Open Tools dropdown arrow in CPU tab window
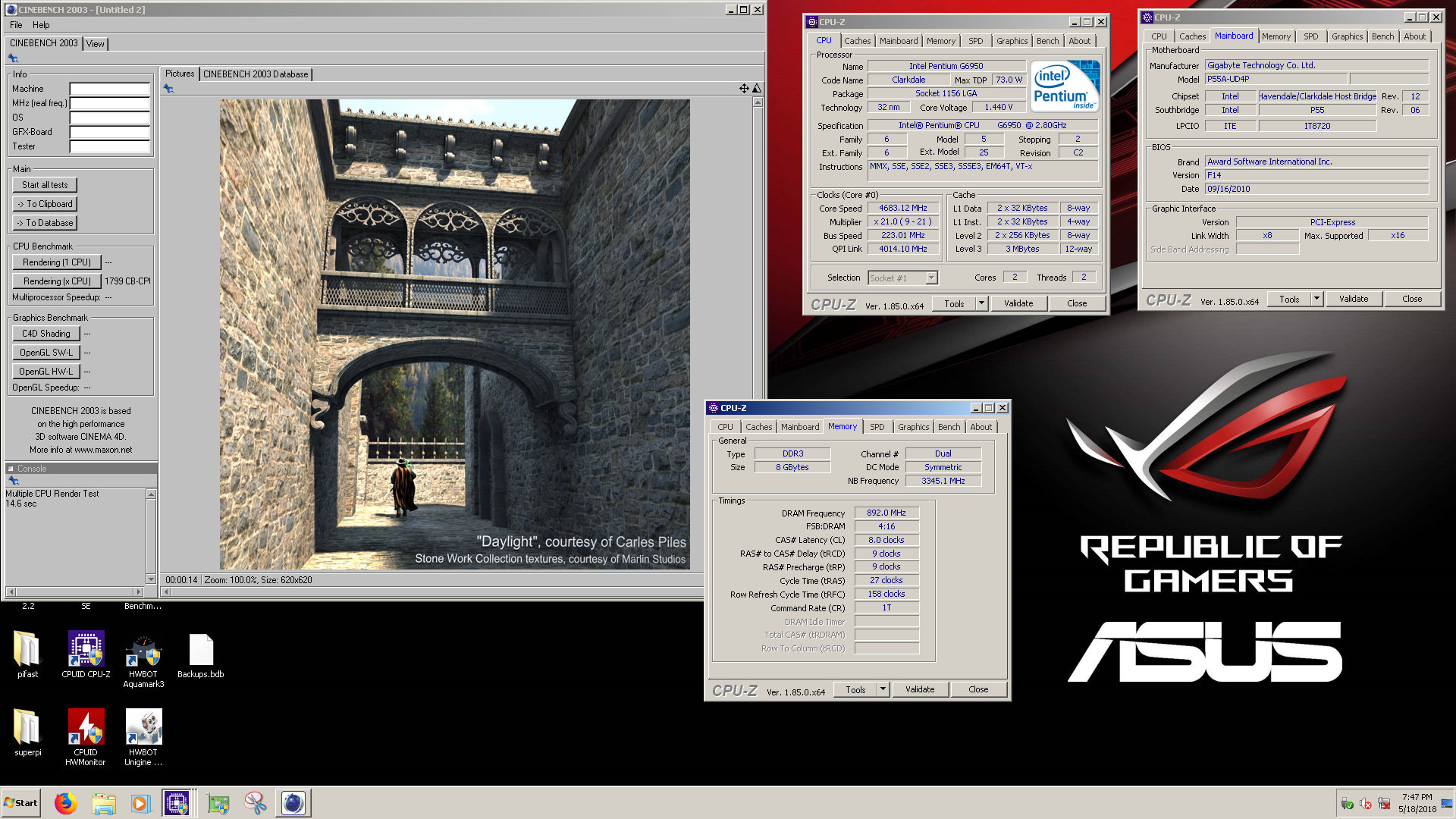Viewport: 1456px width, 819px height. (981, 303)
